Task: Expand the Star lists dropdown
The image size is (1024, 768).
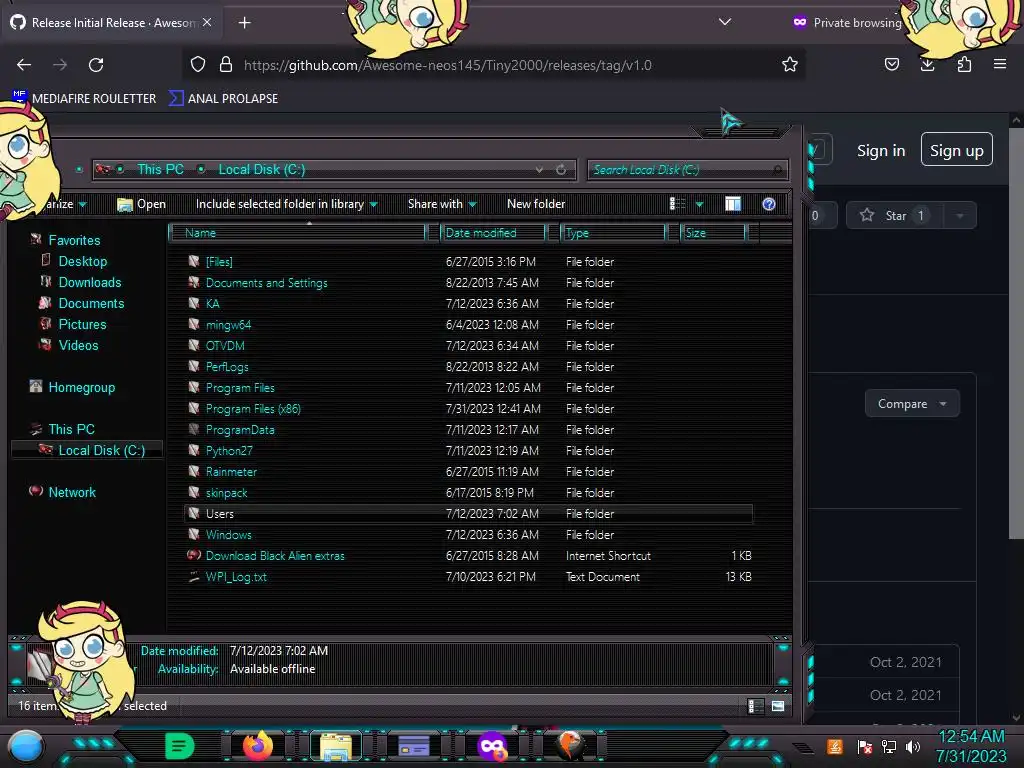Action: pyautogui.click(x=959, y=216)
